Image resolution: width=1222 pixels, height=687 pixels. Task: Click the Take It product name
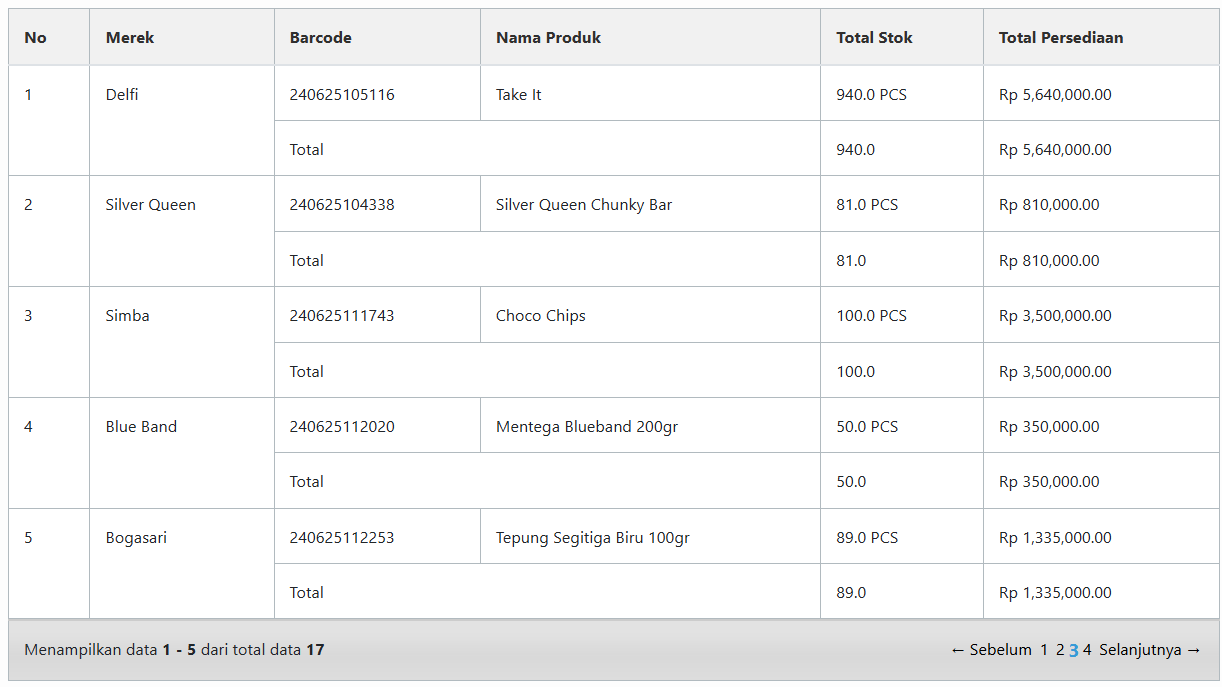pos(519,95)
